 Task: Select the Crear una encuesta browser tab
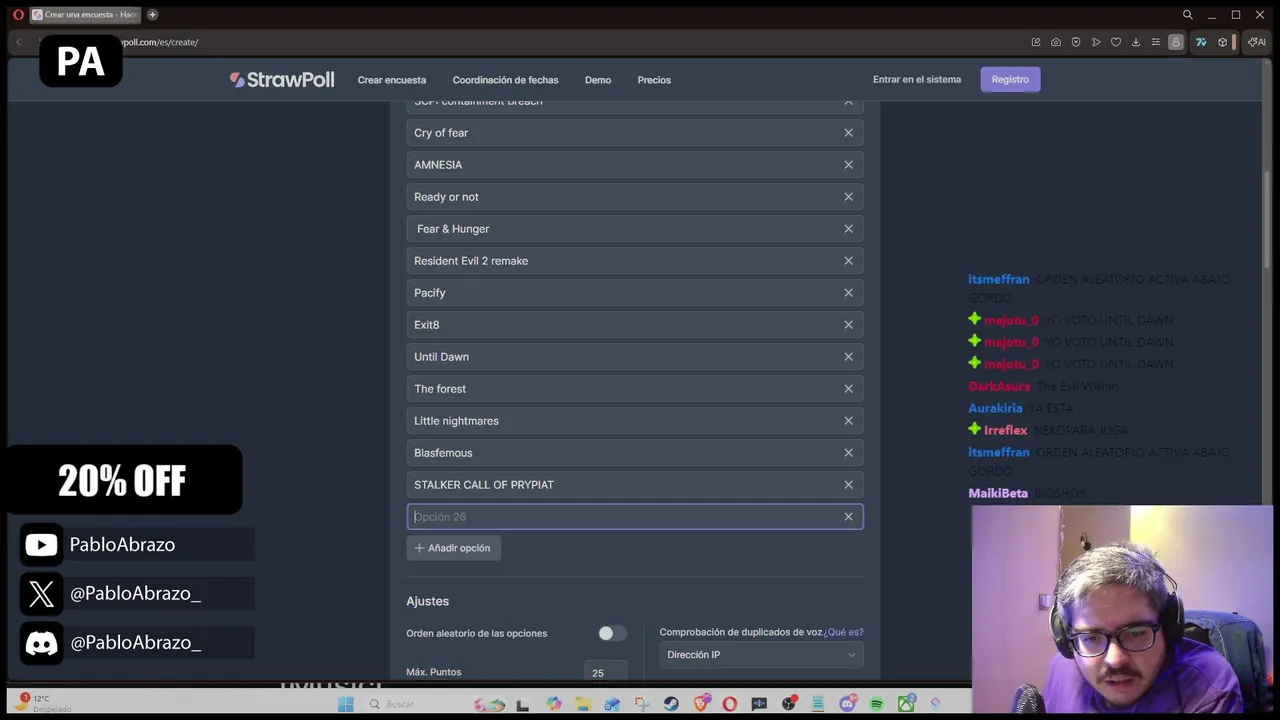[x=85, y=15]
